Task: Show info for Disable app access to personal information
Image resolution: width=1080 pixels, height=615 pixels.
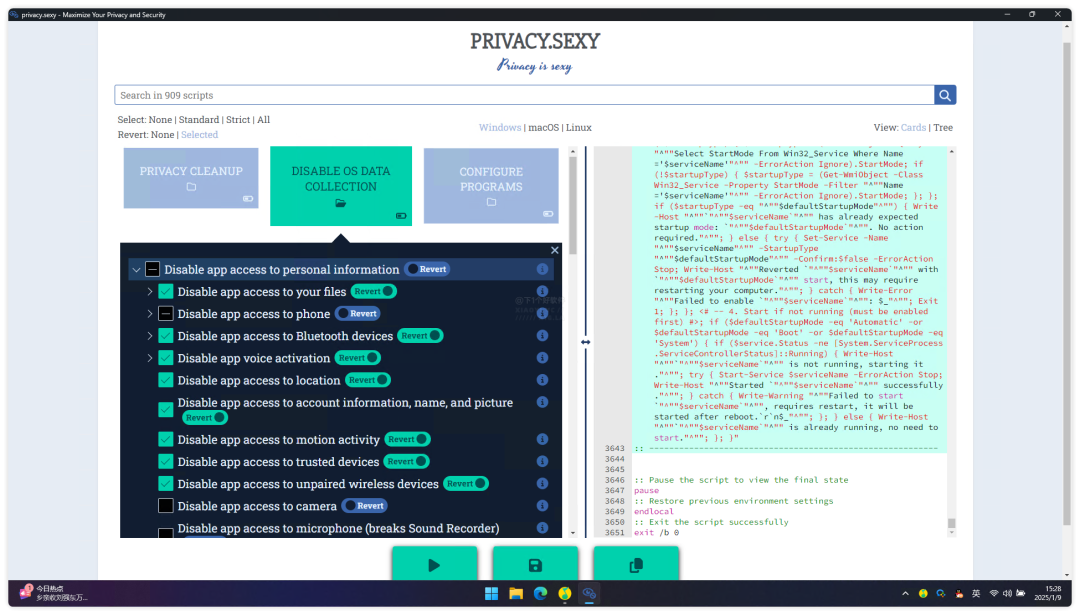Action: point(542,269)
